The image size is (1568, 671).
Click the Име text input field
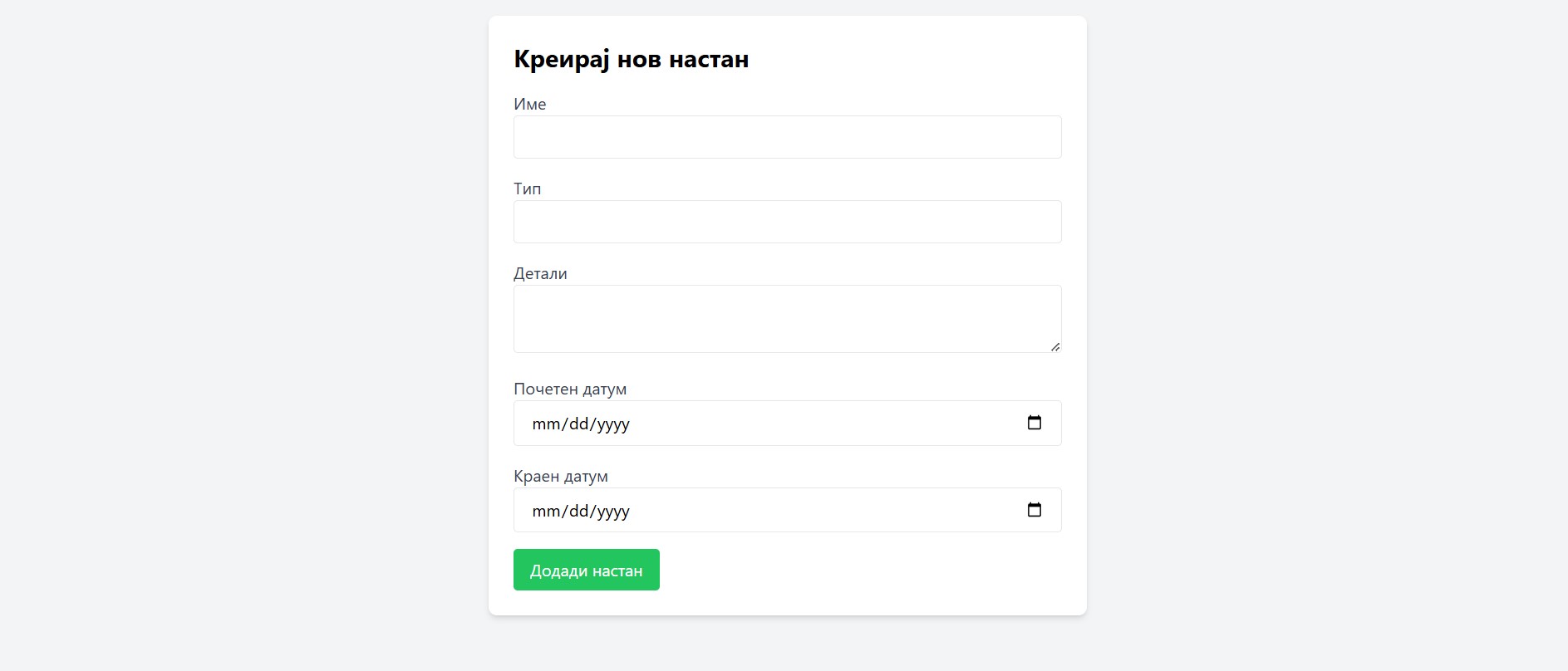[x=787, y=137]
